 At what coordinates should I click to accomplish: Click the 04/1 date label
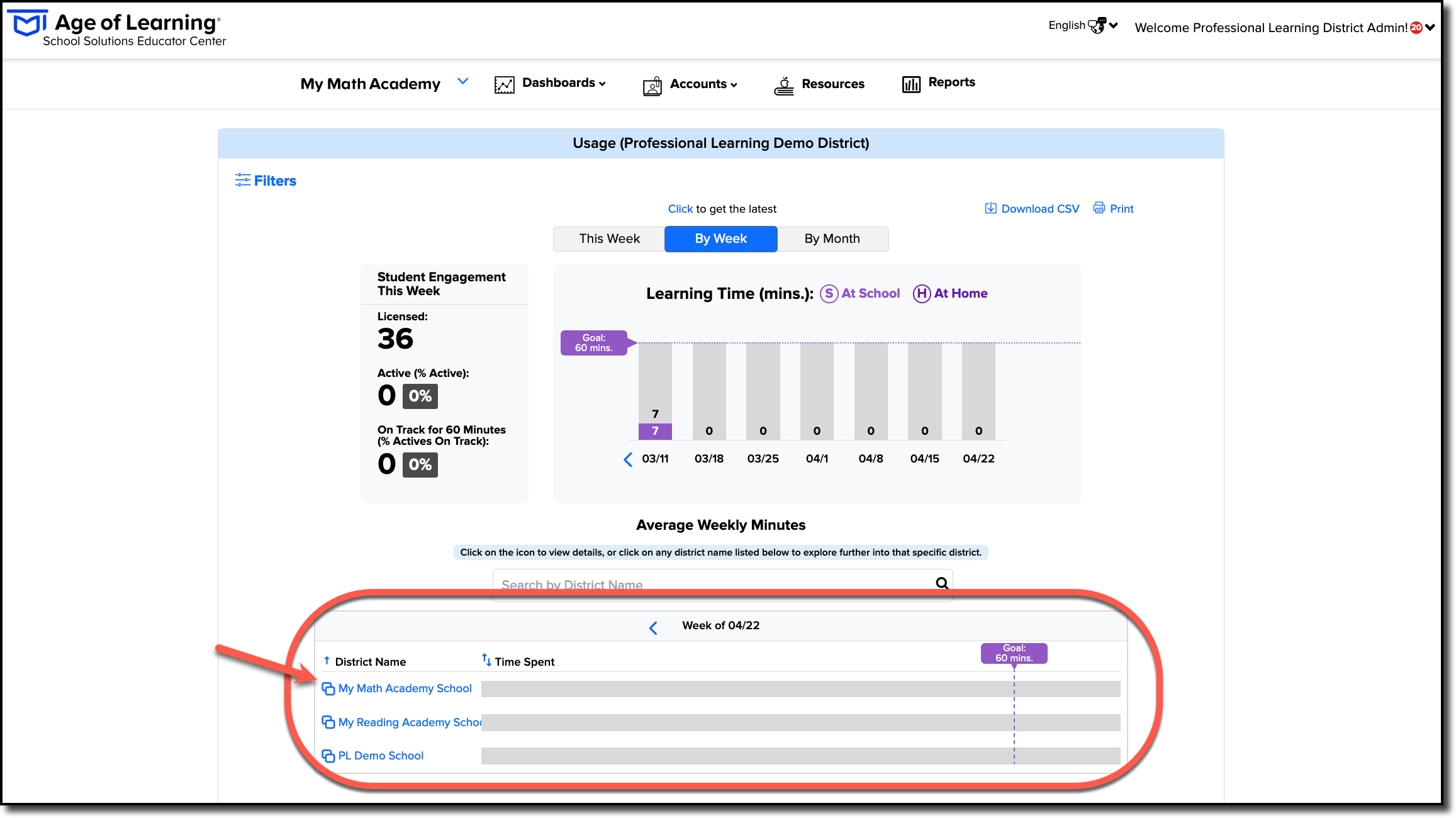817,459
